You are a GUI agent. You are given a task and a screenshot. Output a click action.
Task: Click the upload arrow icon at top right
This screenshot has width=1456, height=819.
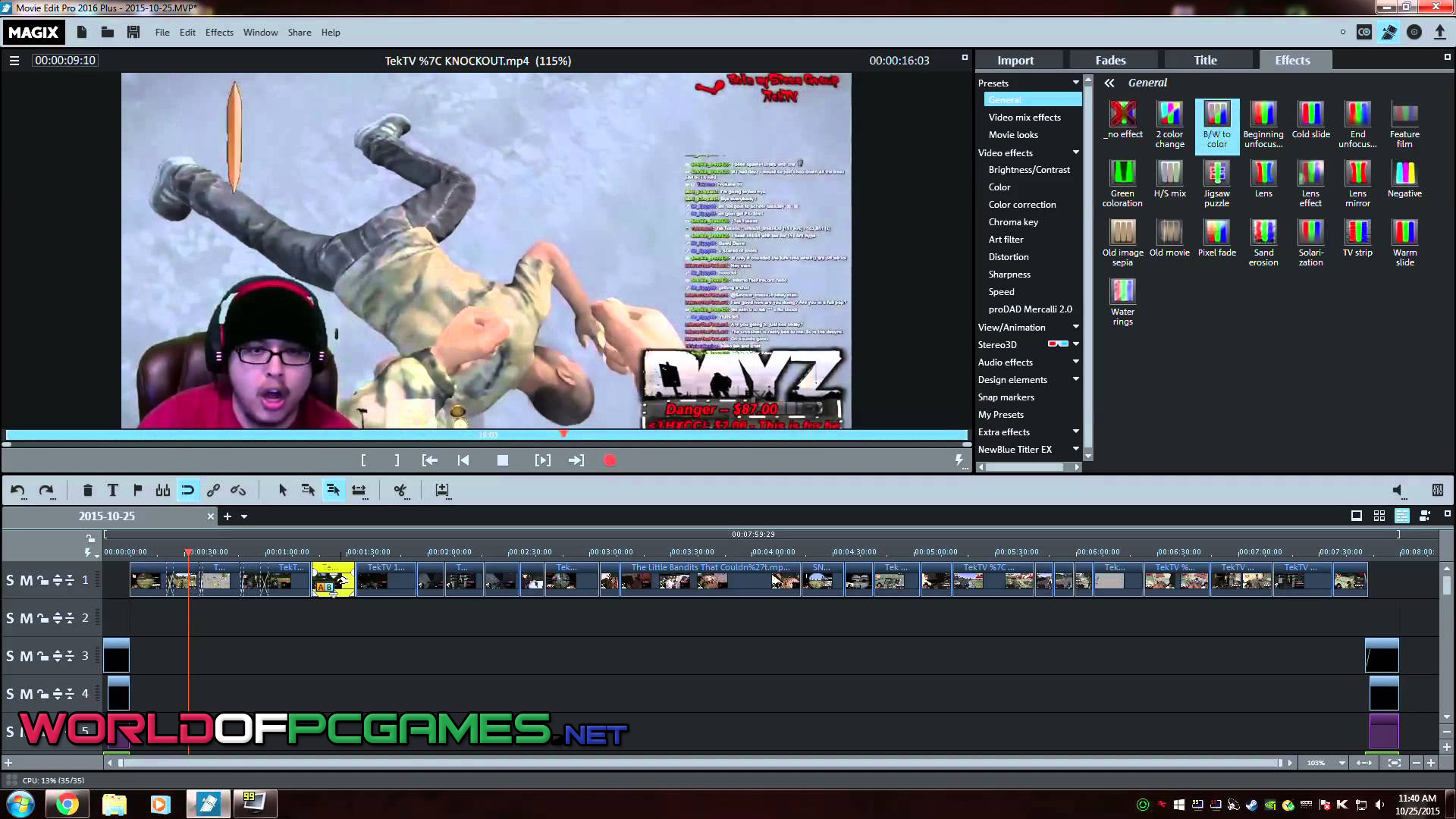click(1440, 32)
